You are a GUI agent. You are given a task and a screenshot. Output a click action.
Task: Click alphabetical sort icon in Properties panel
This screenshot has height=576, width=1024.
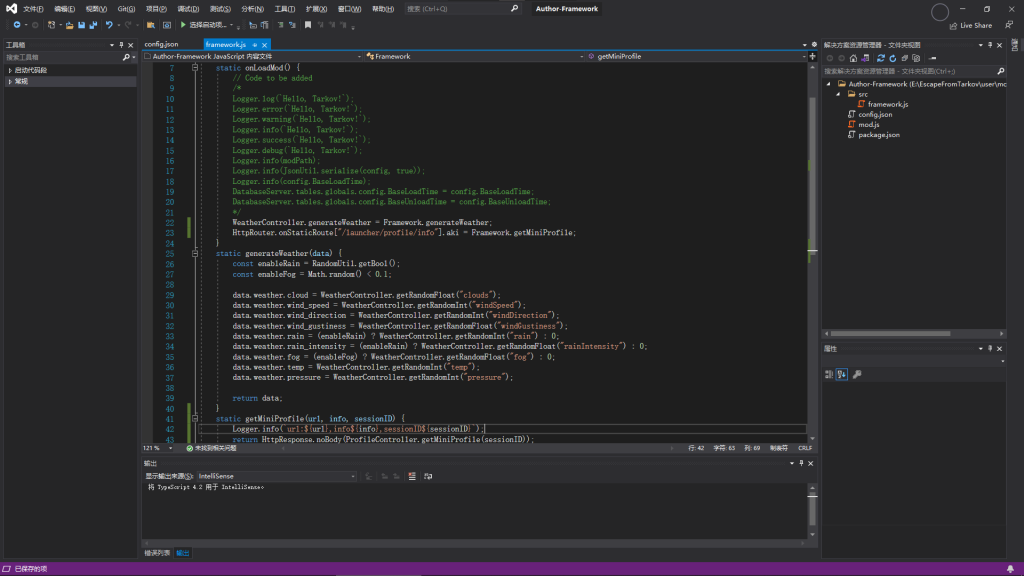pyautogui.click(x=842, y=374)
